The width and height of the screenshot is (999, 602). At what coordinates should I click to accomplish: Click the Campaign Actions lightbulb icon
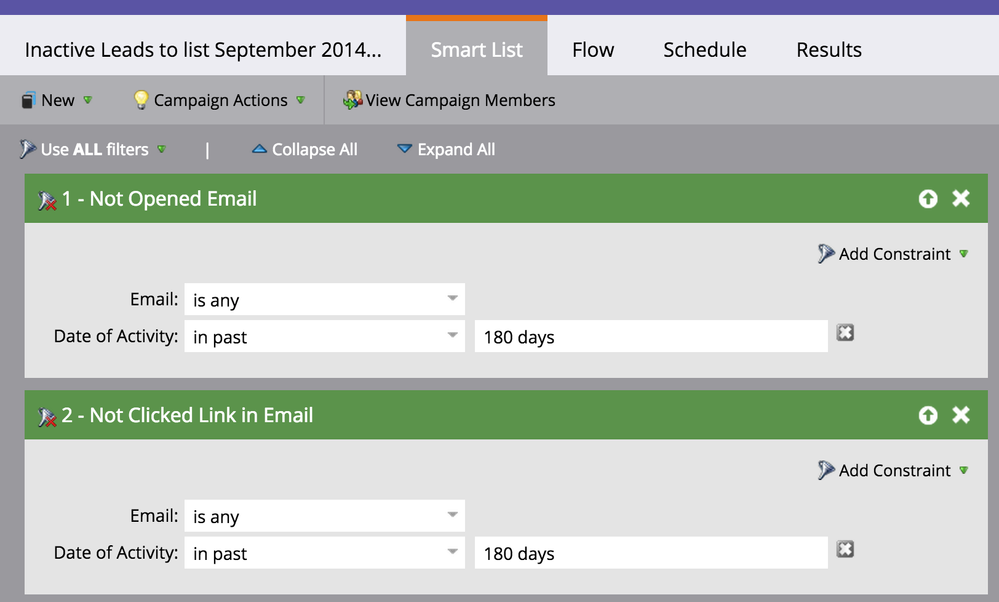[x=141, y=100]
